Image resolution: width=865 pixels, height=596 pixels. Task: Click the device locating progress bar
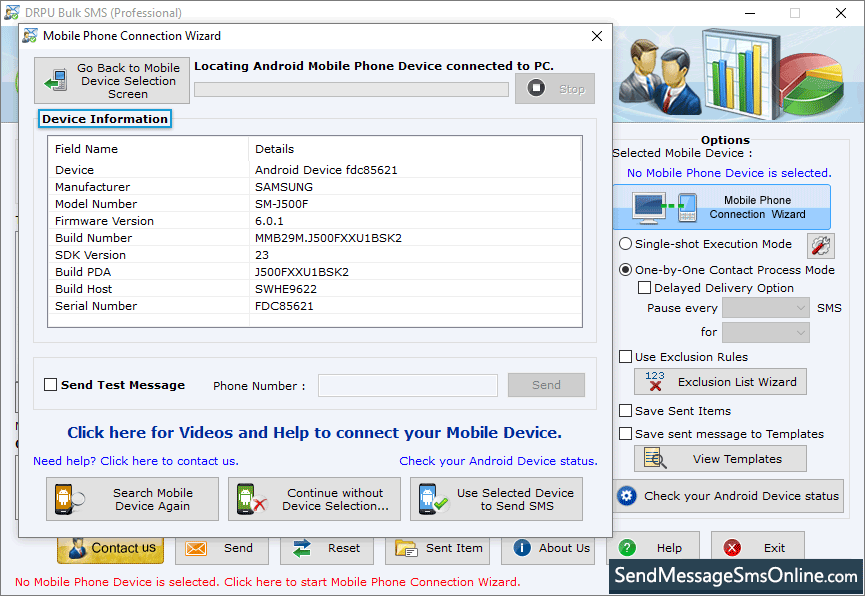click(x=351, y=89)
